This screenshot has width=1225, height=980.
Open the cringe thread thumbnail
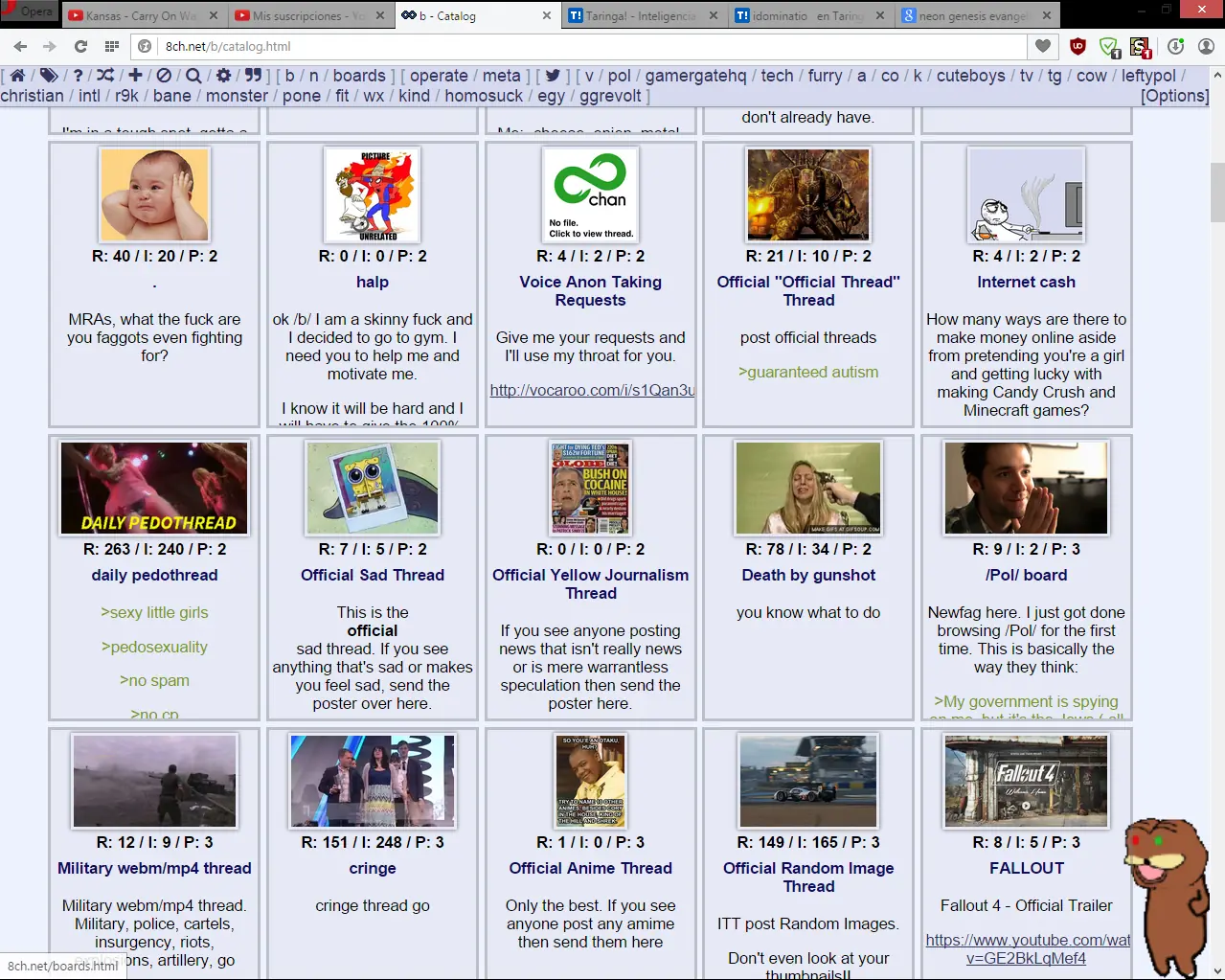[373, 781]
